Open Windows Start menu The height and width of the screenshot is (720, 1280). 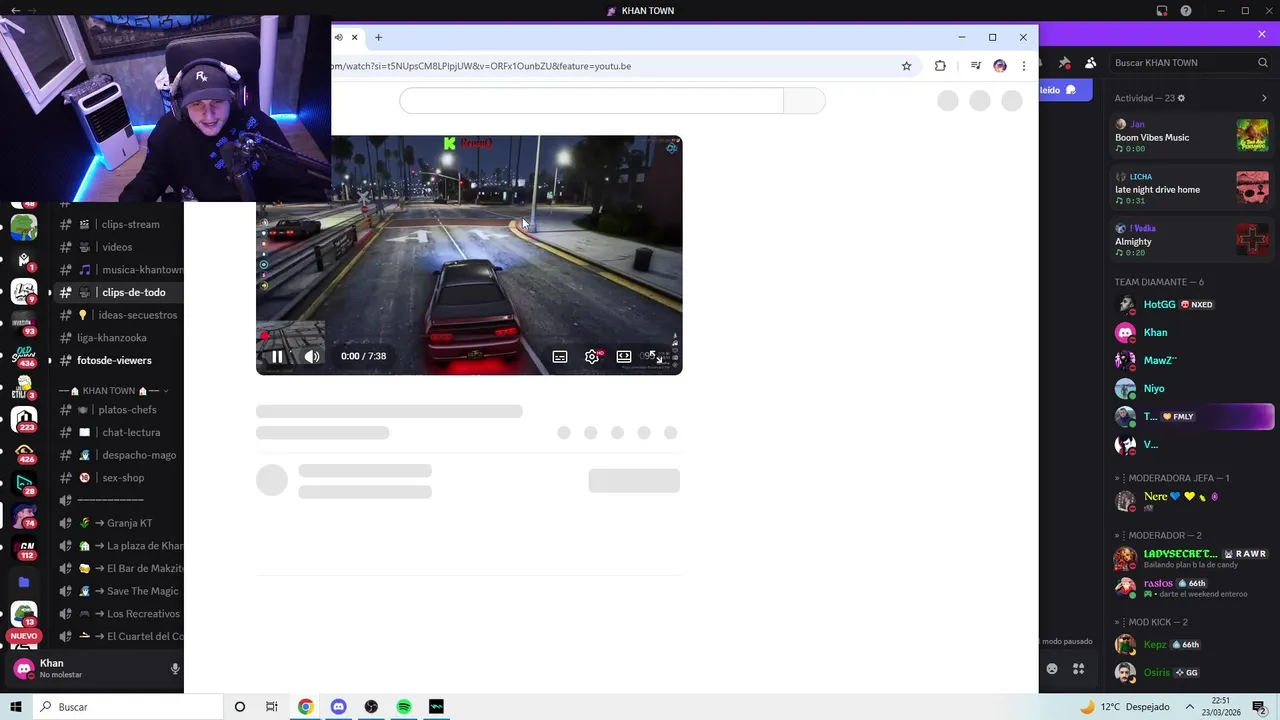coord(16,707)
